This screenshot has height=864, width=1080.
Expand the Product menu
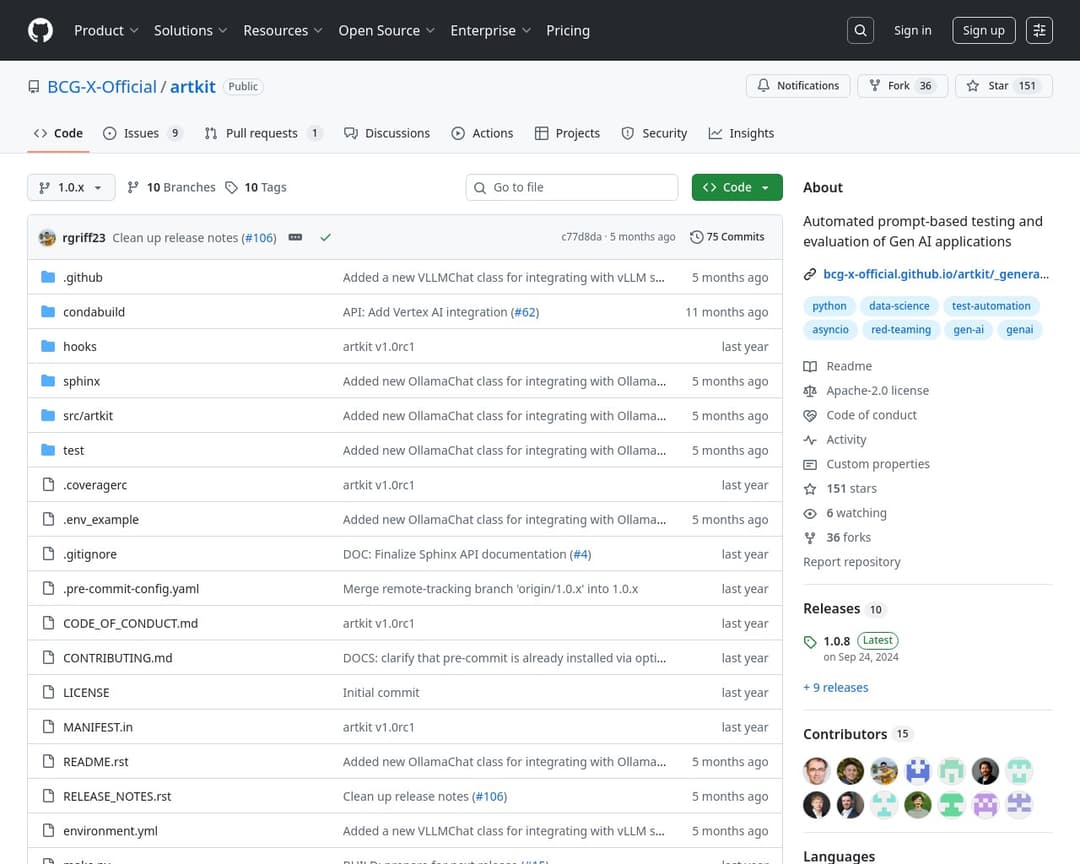pyautogui.click(x=106, y=31)
